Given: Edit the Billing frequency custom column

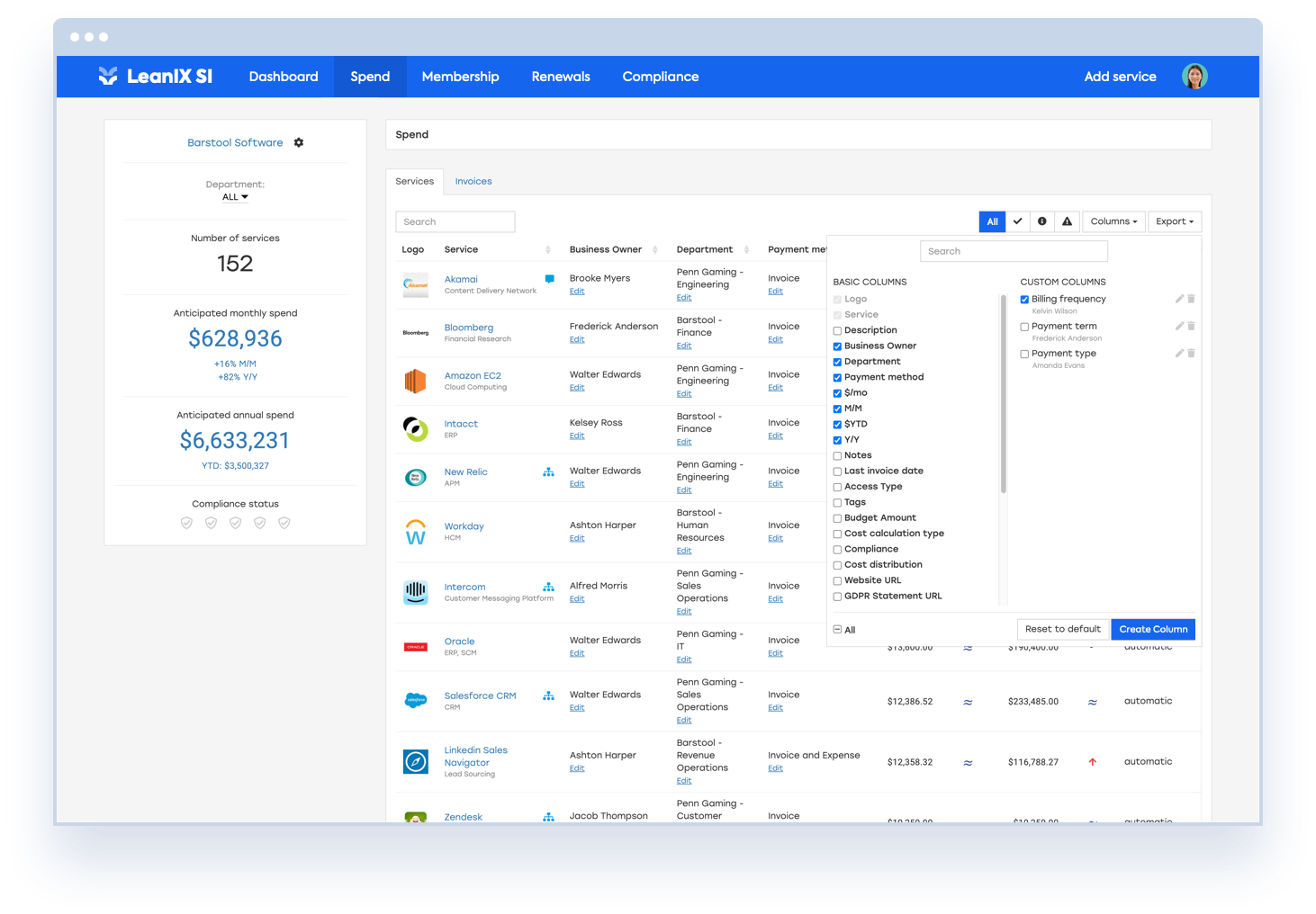Looking at the screenshot, I should 1180,299.
